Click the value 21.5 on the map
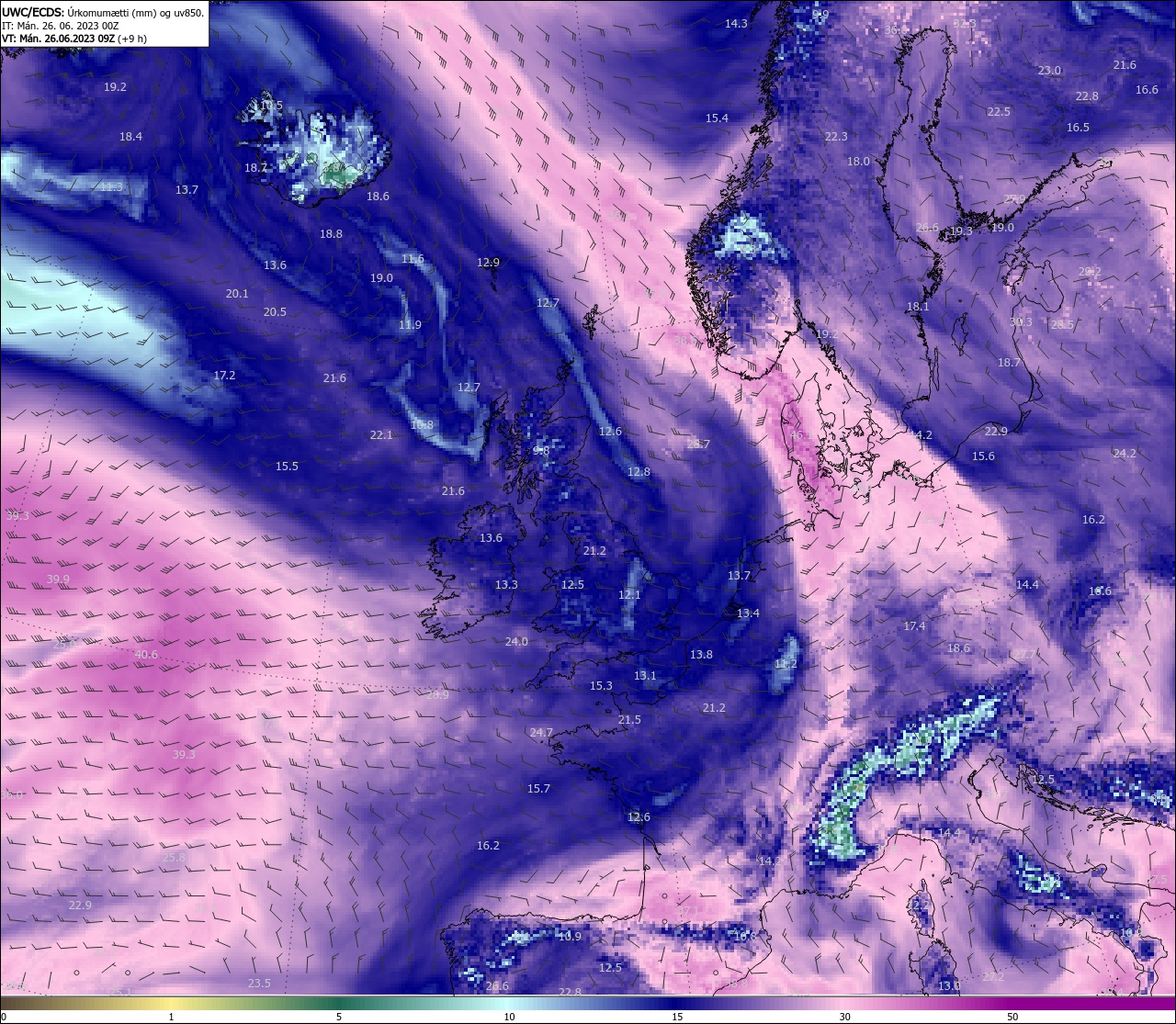 (x=629, y=720)
